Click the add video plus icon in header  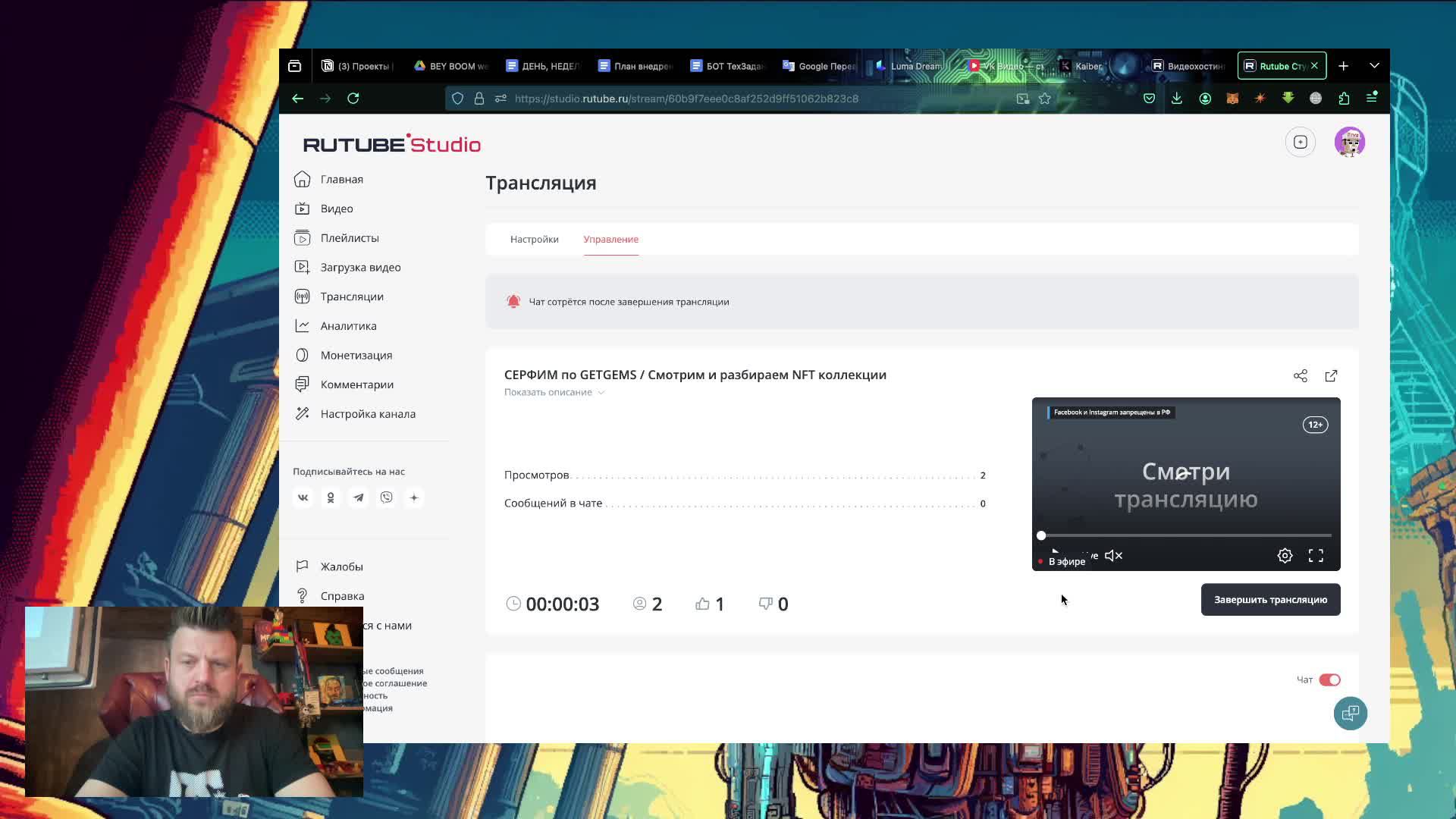click(x=1301, y=142)
